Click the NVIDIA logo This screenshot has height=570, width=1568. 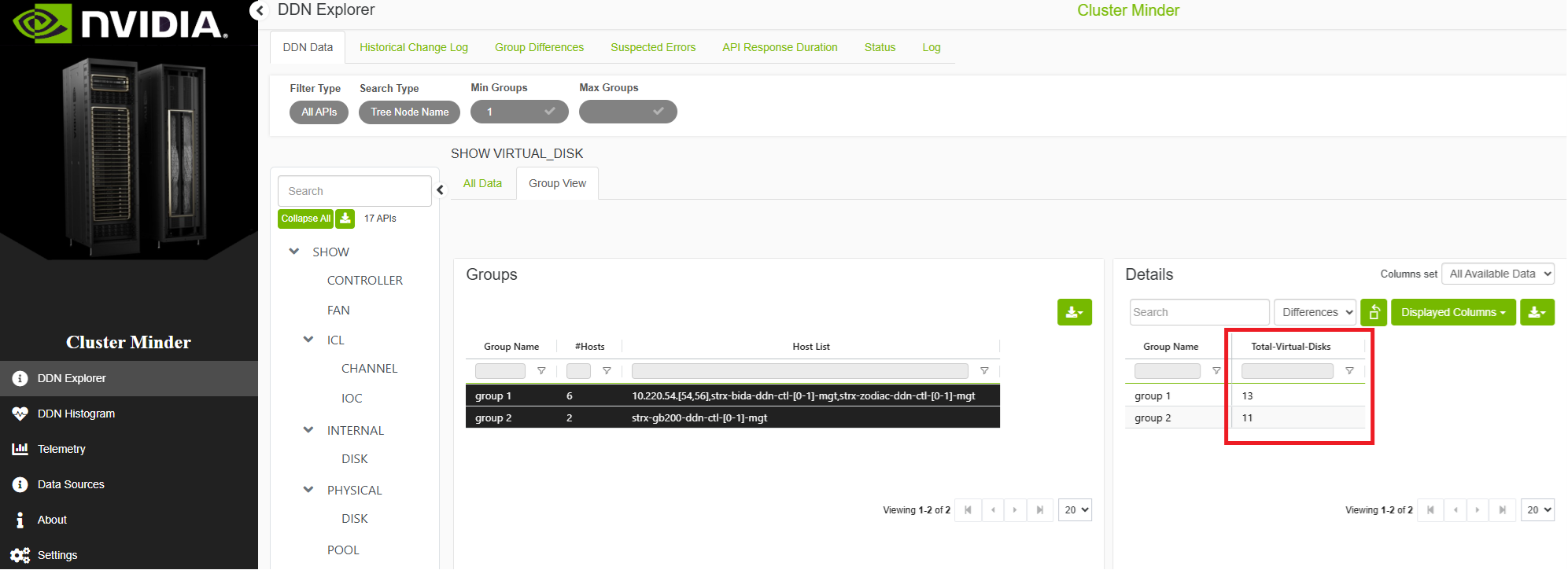pyautogui.click(x=120, y=24)
